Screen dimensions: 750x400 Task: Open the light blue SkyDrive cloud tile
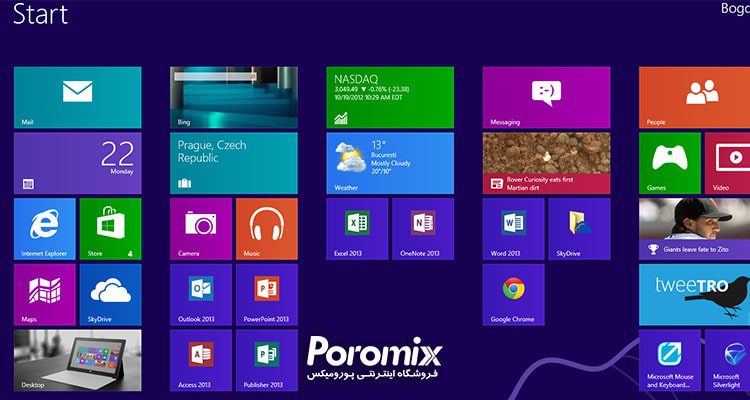(110, 295)
